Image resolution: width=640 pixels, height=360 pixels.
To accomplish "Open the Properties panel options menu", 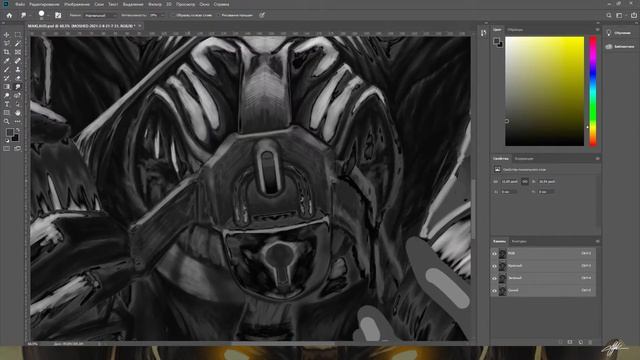I will click(598, 158).
